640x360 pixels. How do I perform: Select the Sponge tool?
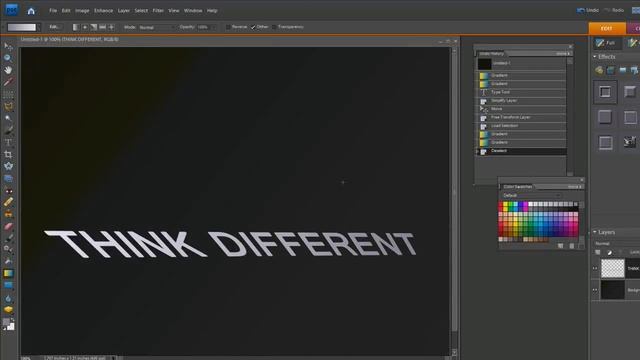(x=8, y=310)
